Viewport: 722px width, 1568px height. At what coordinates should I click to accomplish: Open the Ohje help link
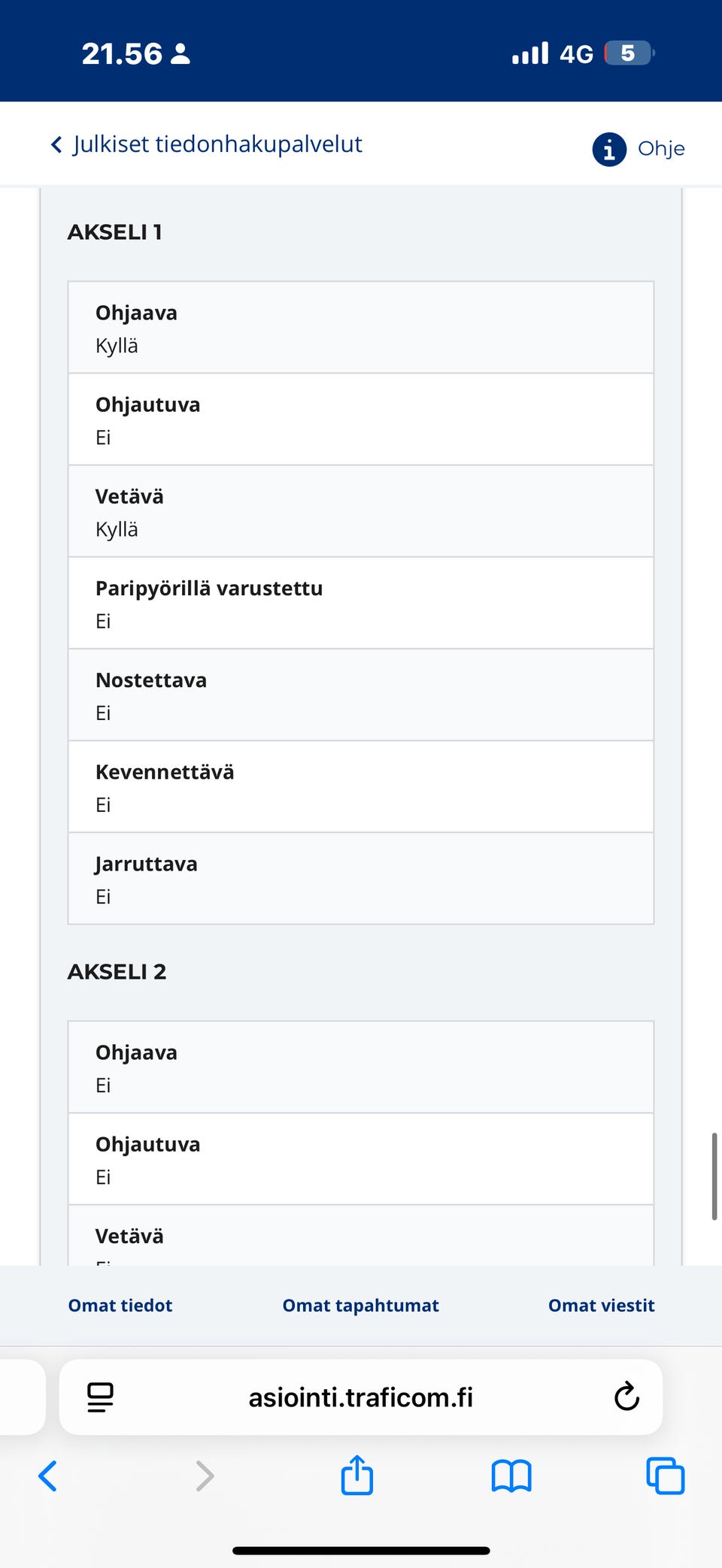[x=661, y=149]
